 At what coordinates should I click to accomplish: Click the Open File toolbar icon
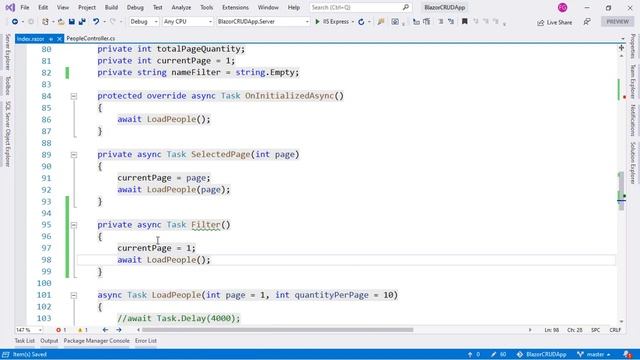(x=61, y=22)
